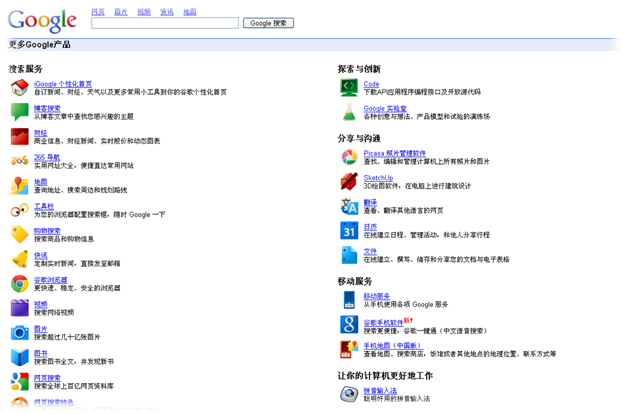Open the 图片 link in top navigation
625x413 pixels.
(x=121, y=12)
